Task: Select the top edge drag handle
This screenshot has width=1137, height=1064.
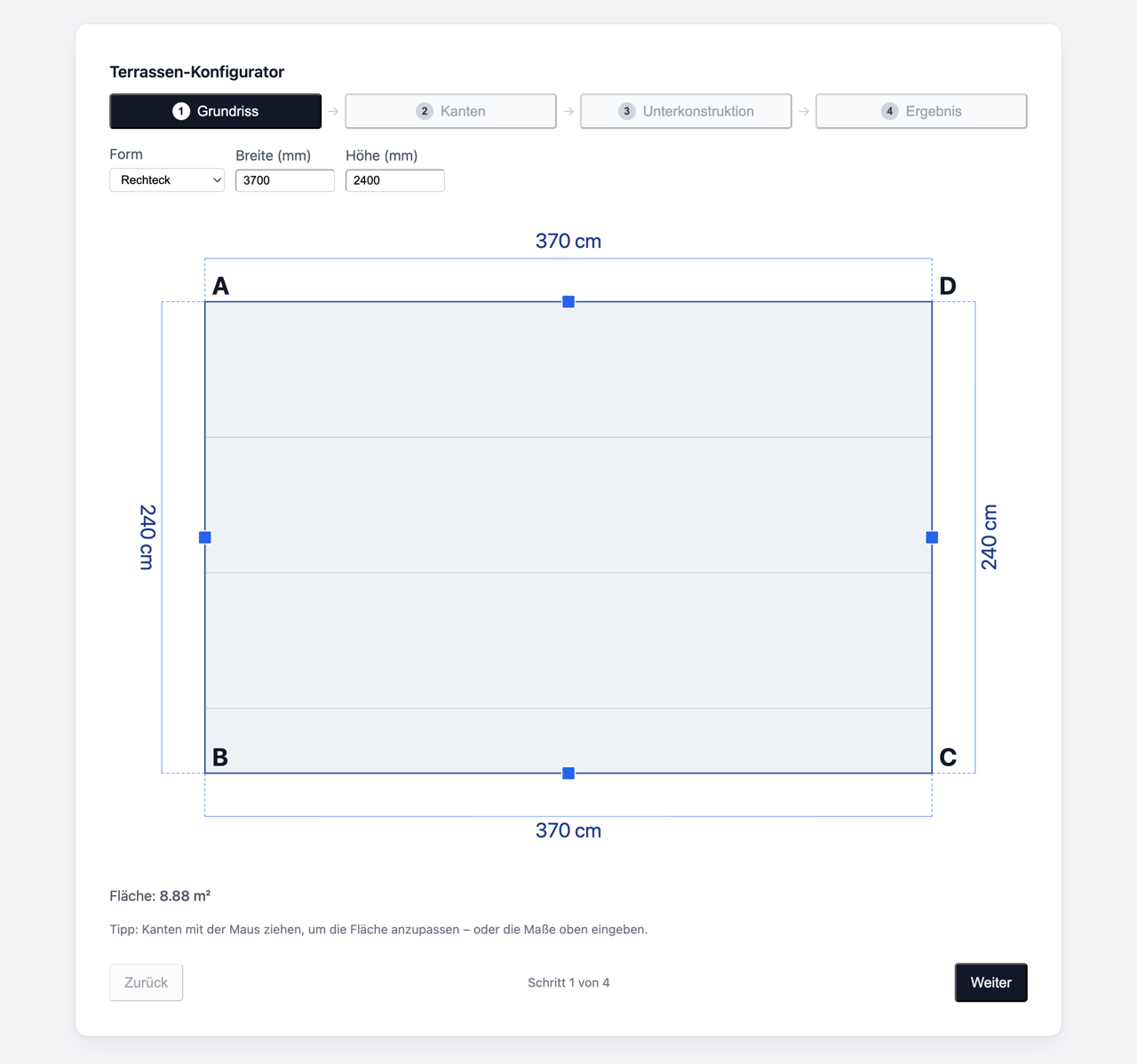Action: (x=568, y=302)
